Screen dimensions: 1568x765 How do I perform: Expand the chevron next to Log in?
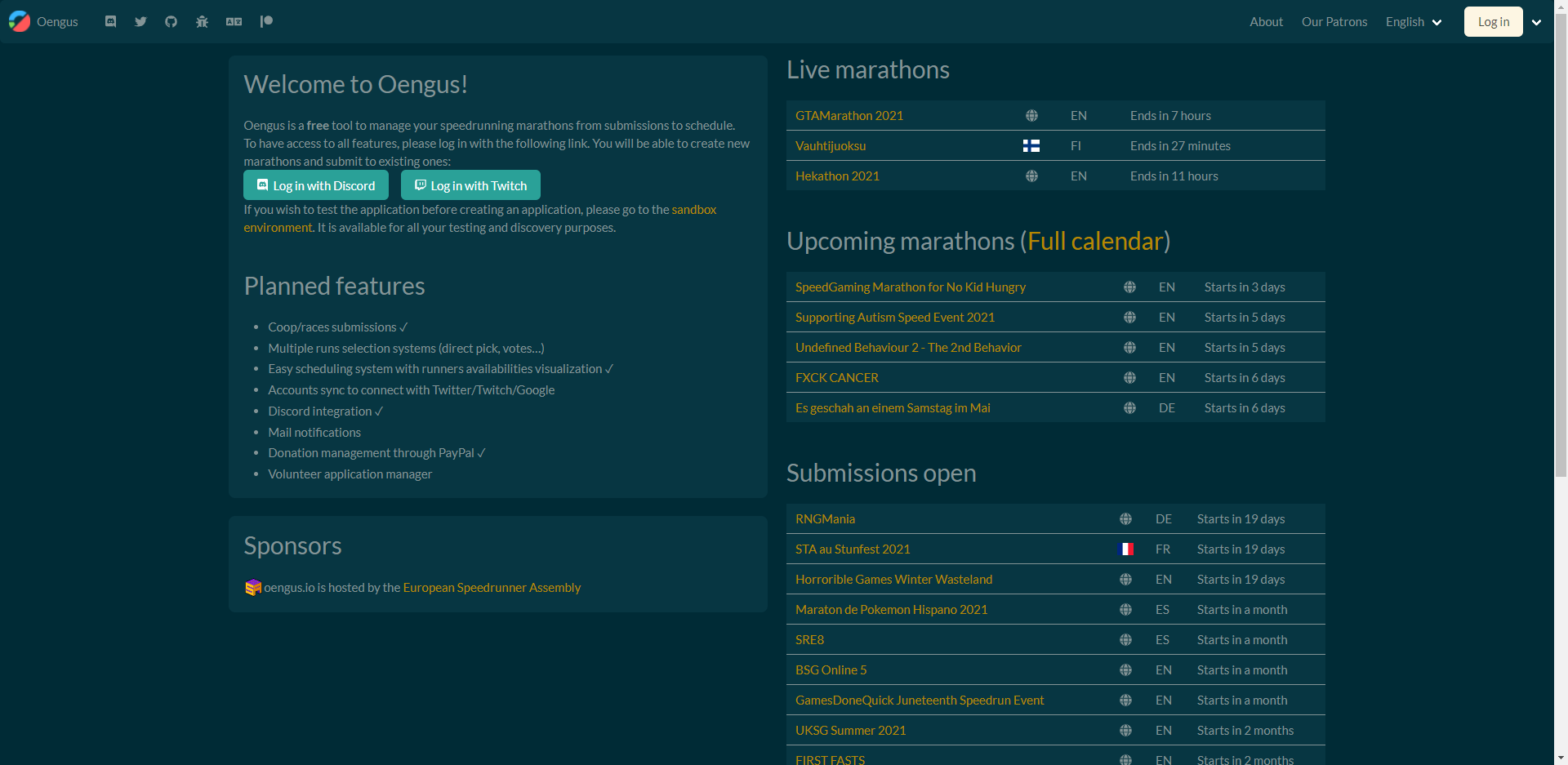coord(1536,22)
